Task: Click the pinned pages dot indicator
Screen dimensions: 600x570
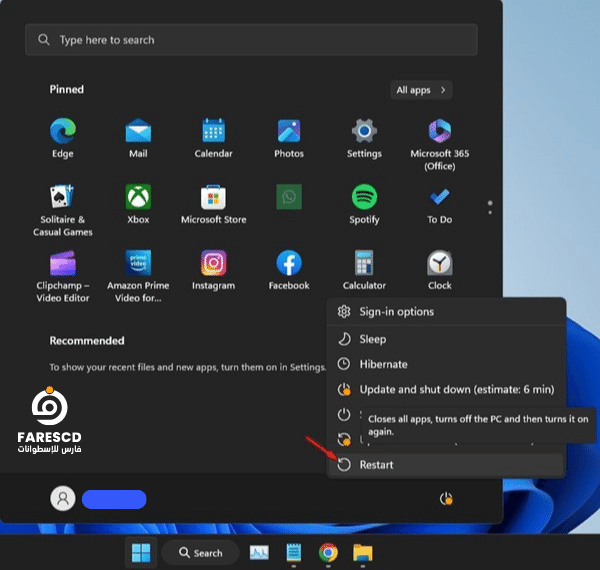Action: (490, 207)
